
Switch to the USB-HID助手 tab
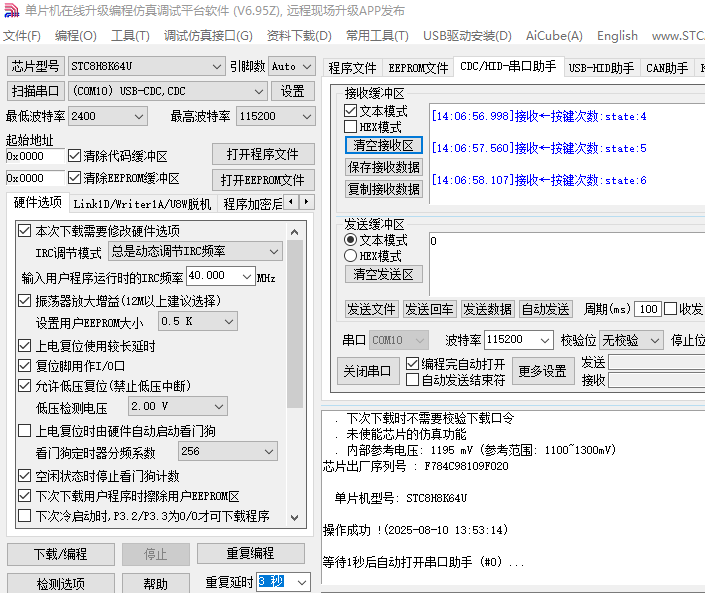click(x=601, y=68)
